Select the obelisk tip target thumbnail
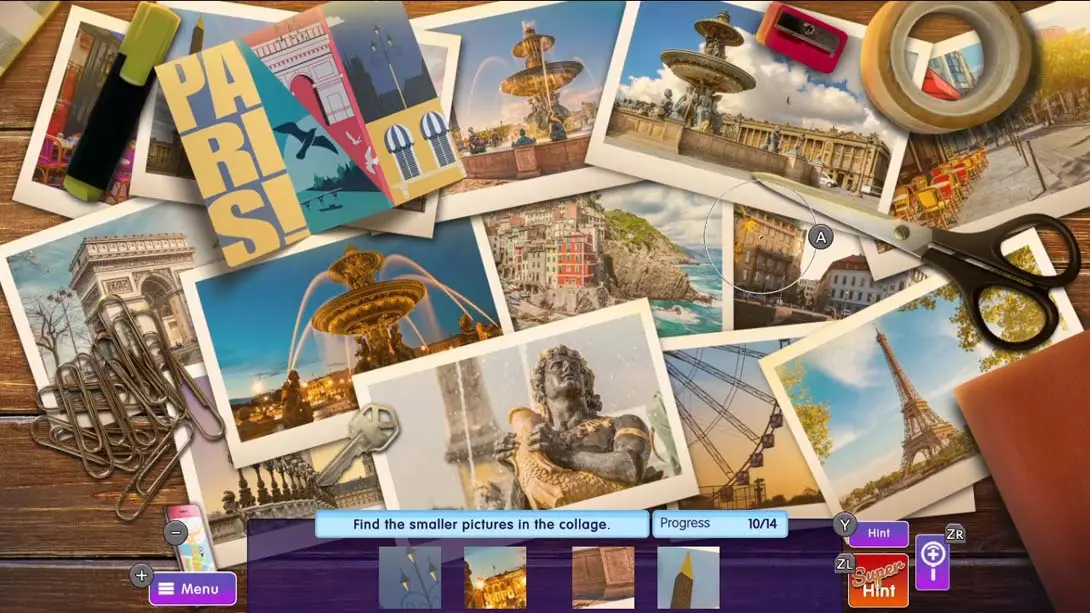 click(688, 577)
